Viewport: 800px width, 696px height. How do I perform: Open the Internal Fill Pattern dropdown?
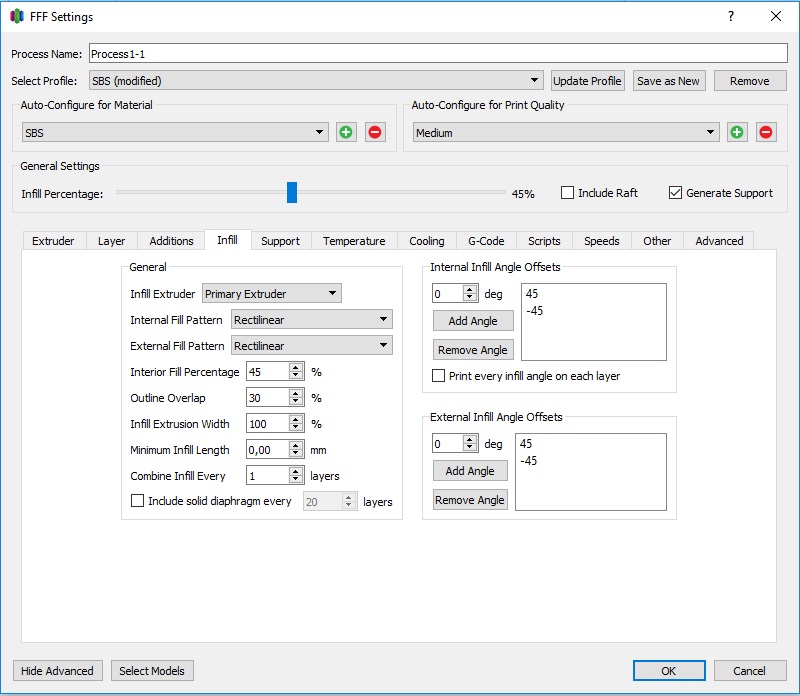click(311, 320)
